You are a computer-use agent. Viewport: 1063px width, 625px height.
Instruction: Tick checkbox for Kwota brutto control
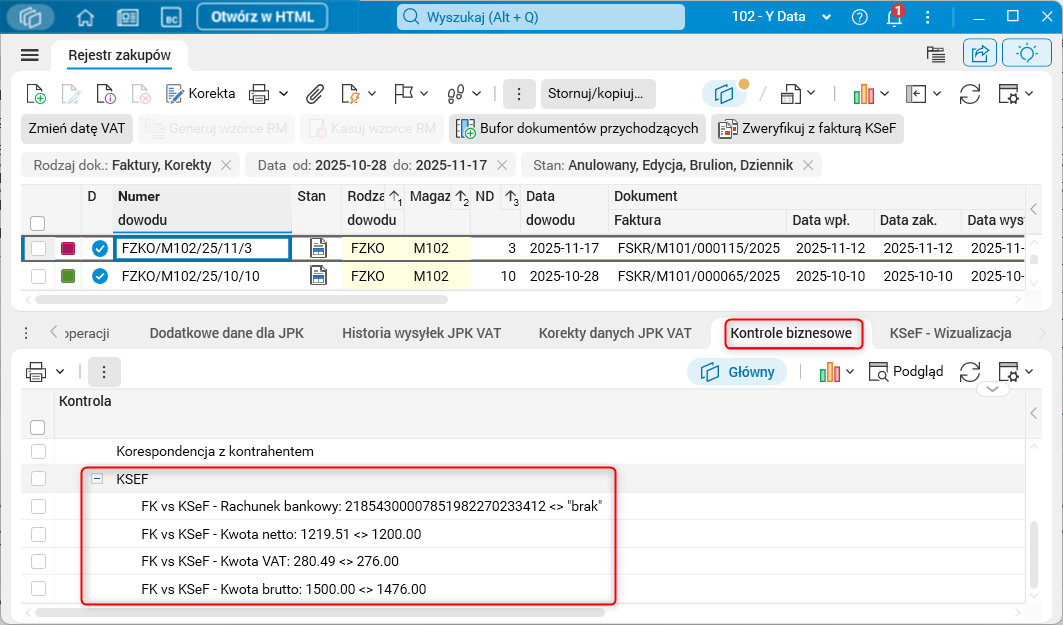[38, 588]
